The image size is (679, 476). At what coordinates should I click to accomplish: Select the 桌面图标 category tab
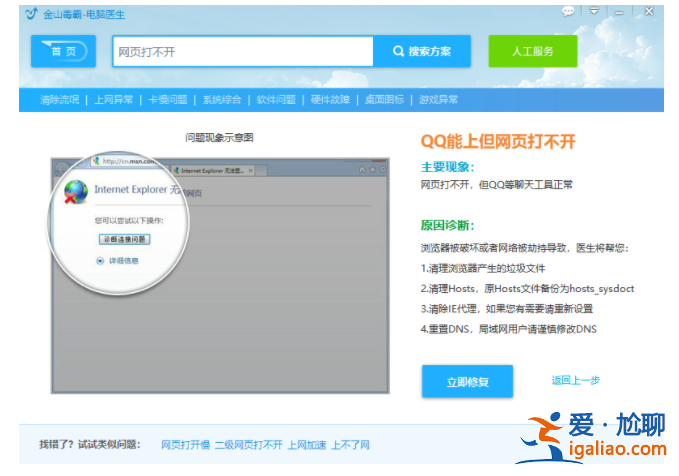384,100
